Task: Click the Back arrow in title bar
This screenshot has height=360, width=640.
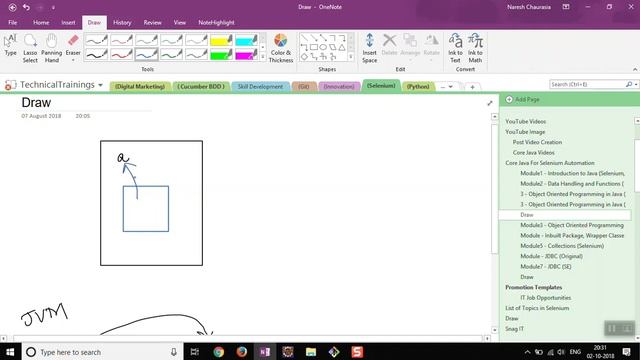Action: click(x=12, y=7)
